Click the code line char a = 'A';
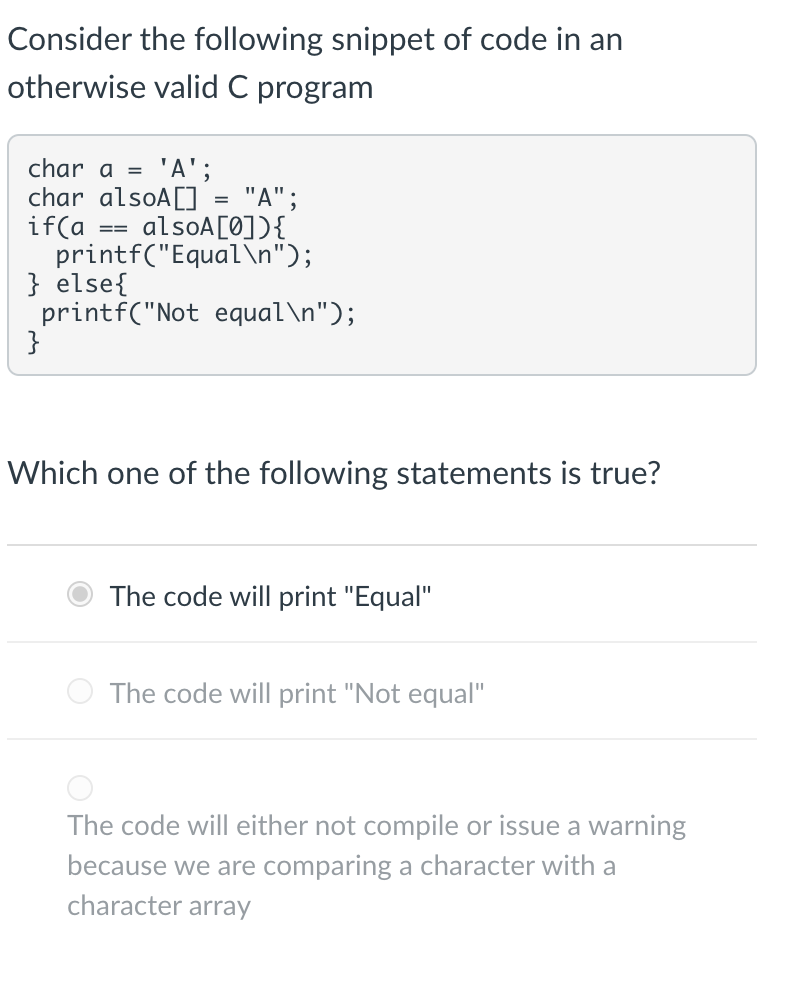788x988 pixels. (x=120, y=169)
